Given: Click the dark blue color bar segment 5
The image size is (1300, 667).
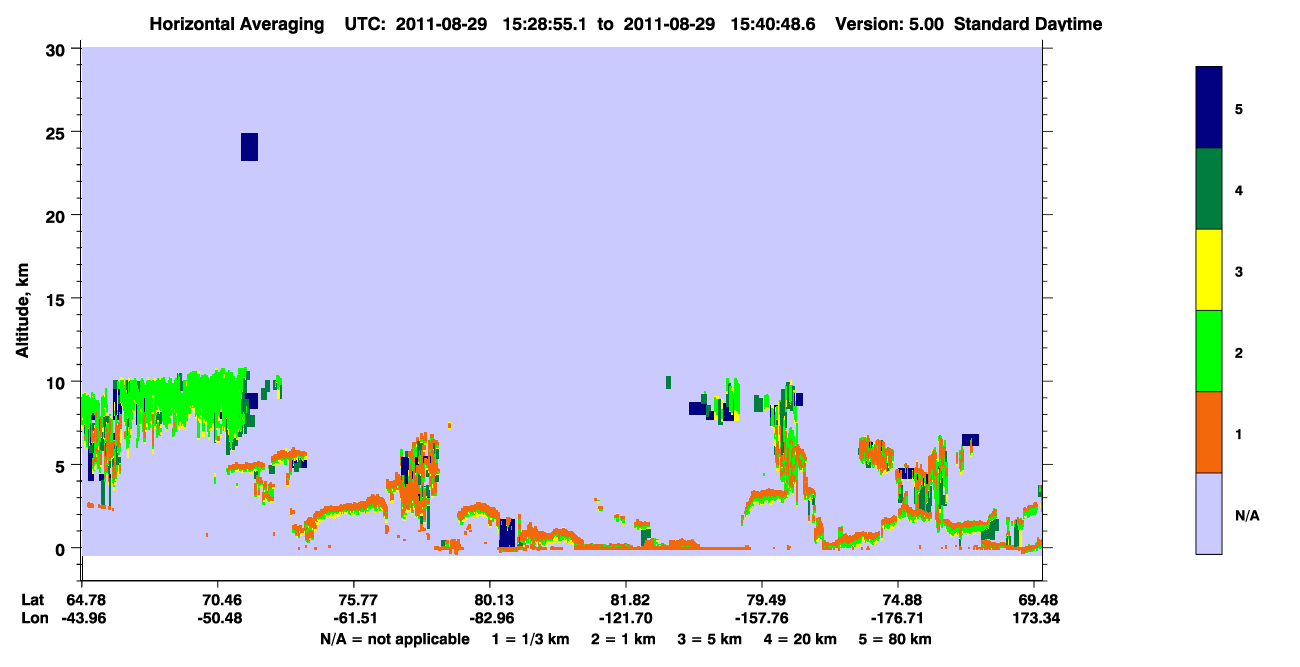Looking at the screenshot, I should pos(1208,108).
